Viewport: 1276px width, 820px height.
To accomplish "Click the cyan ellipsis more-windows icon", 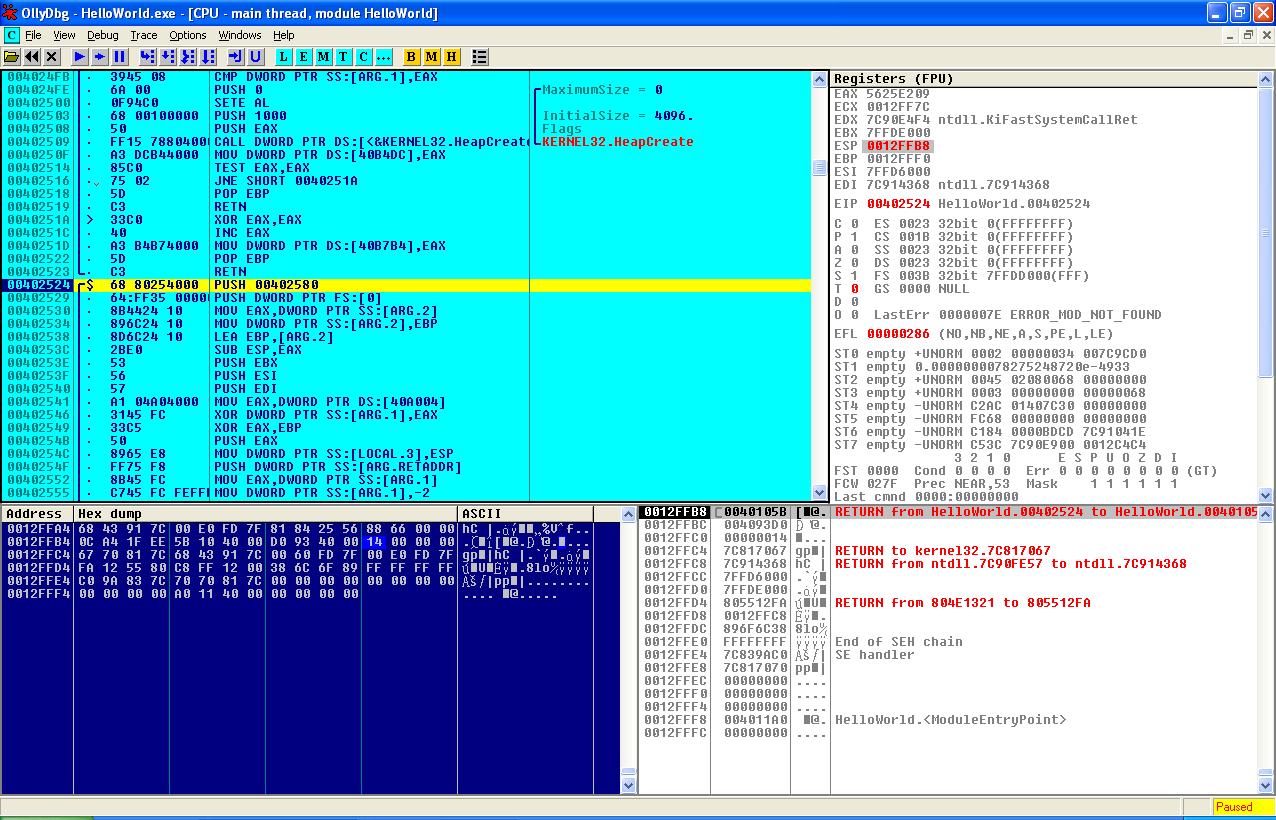I will tap(384, 57).
